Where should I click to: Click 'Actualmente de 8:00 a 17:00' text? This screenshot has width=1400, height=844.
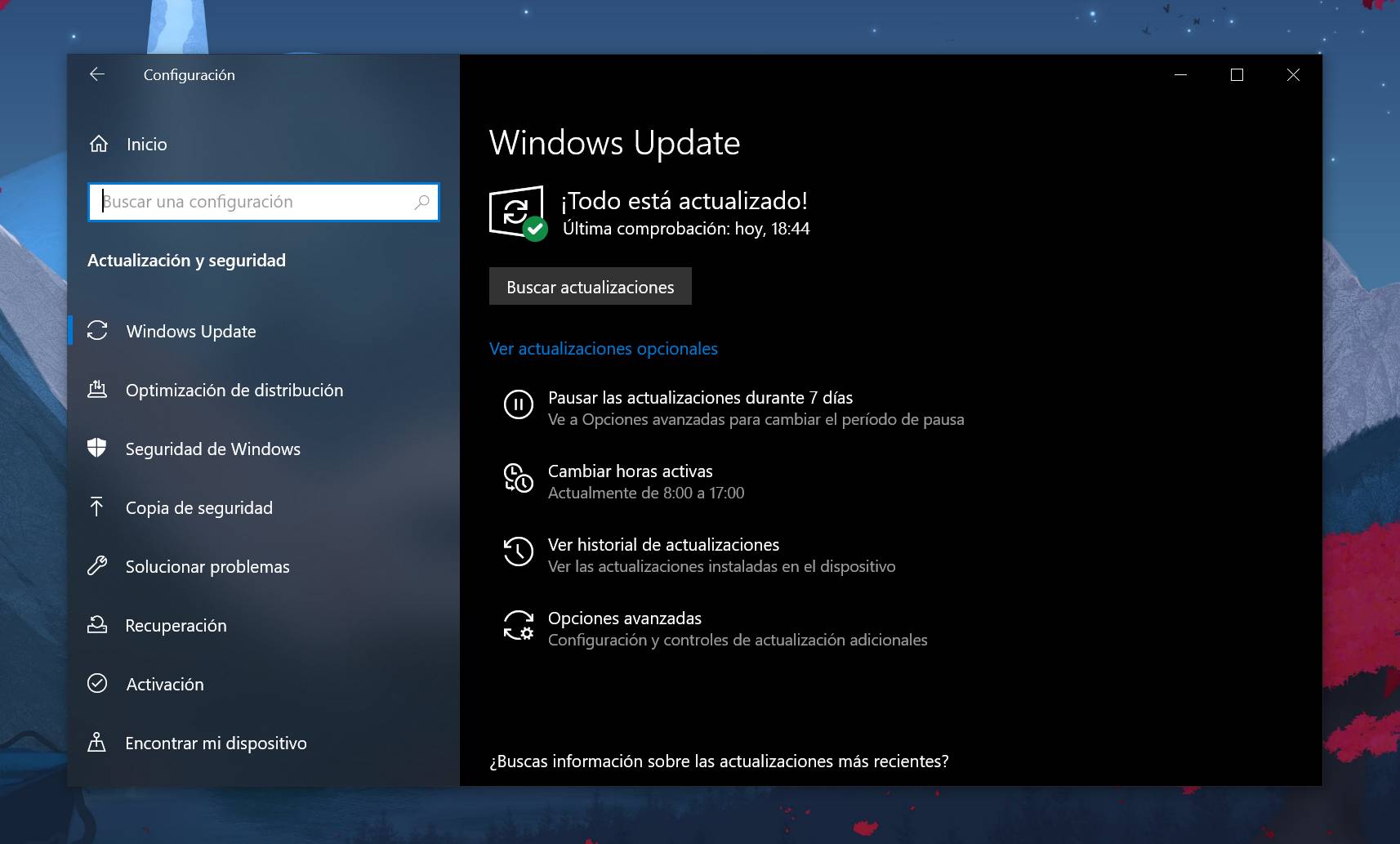[646, 493]
